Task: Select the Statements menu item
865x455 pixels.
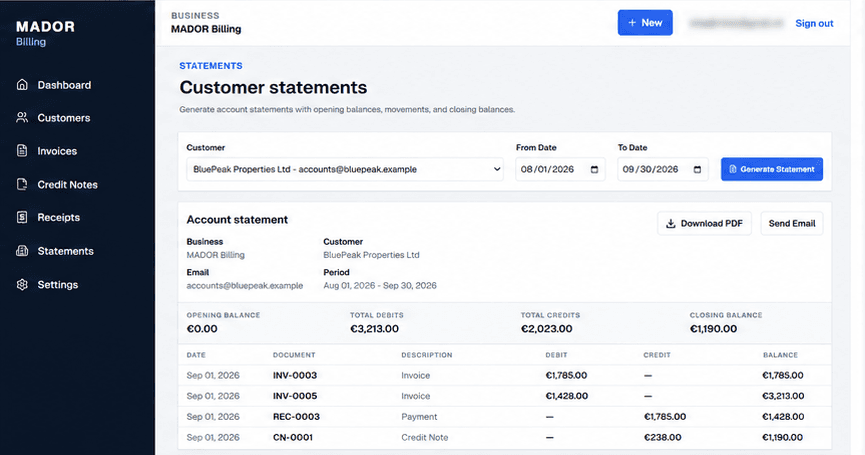Action: click(65, 251)
